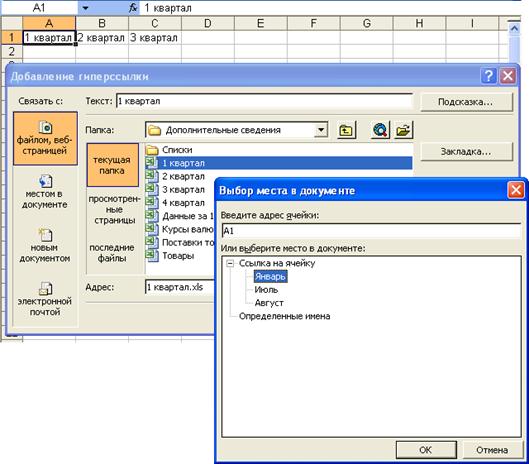This screenshot has width=529, height=464.
Task: Click the Закладка button
Action: 466,152
